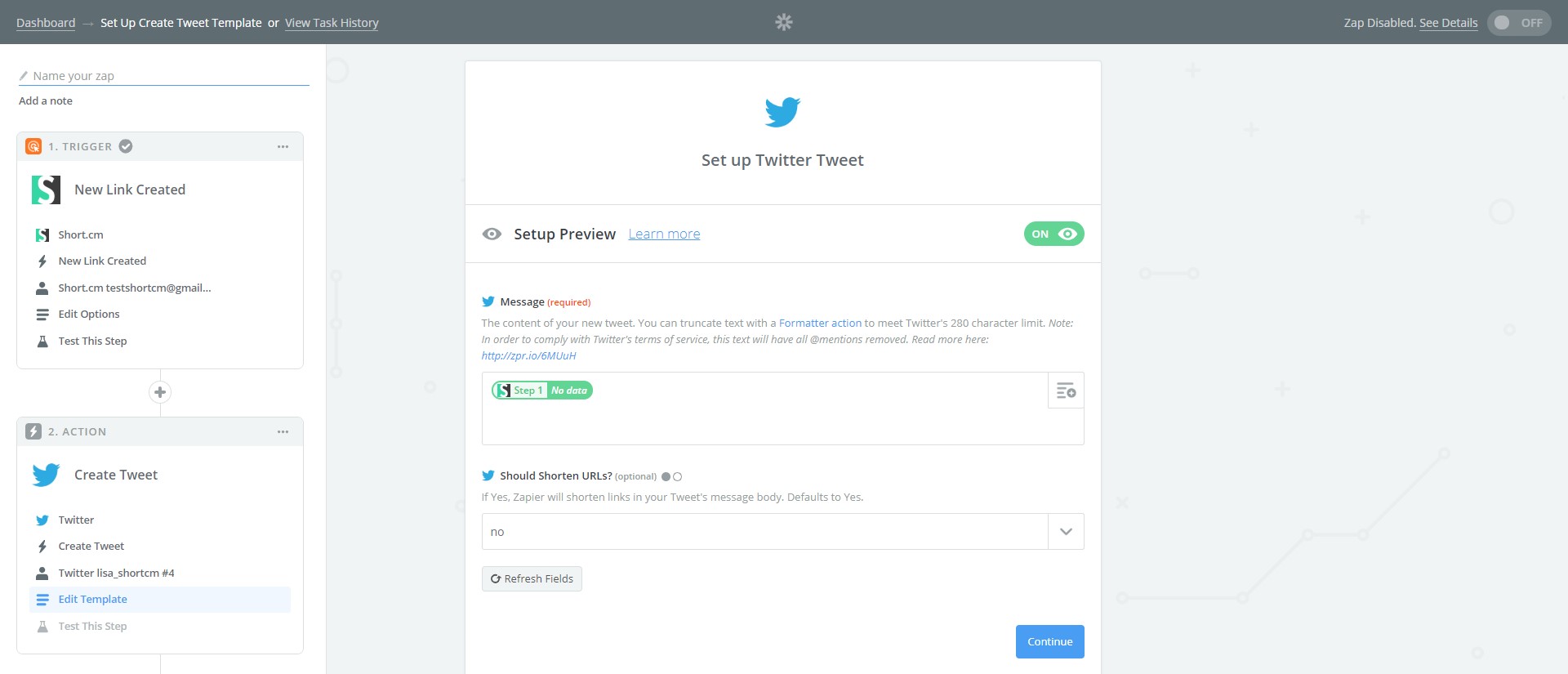1568x674 pixels.
Task: Turn the disabled Zap toggle on
Action: pos(1517,22)
